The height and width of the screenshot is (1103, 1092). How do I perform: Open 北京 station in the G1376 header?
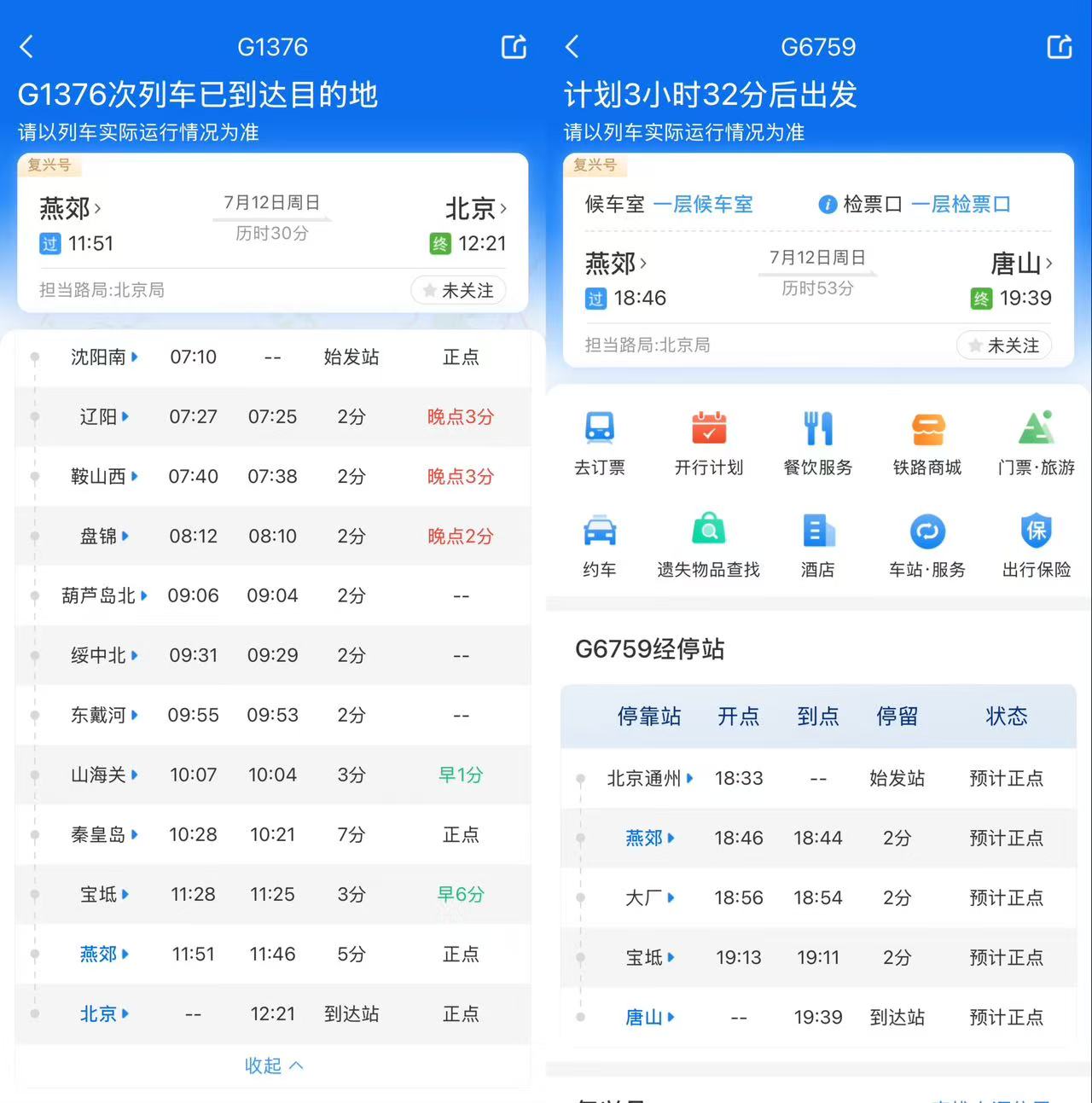coord(476,208)
